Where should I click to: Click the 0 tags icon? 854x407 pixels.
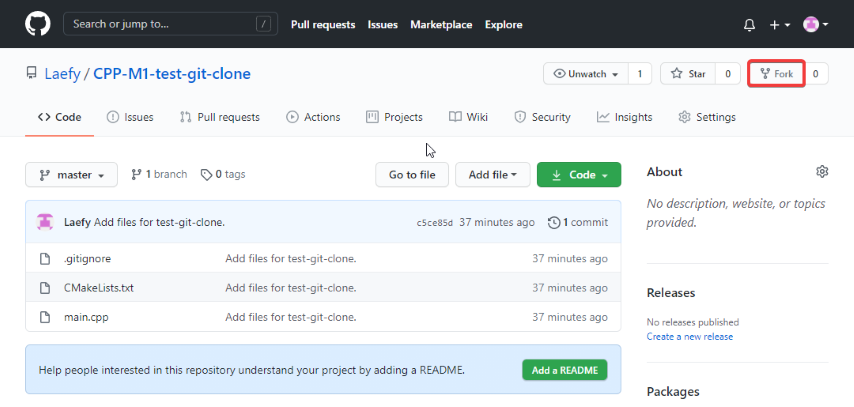click(x=206, y=175)
